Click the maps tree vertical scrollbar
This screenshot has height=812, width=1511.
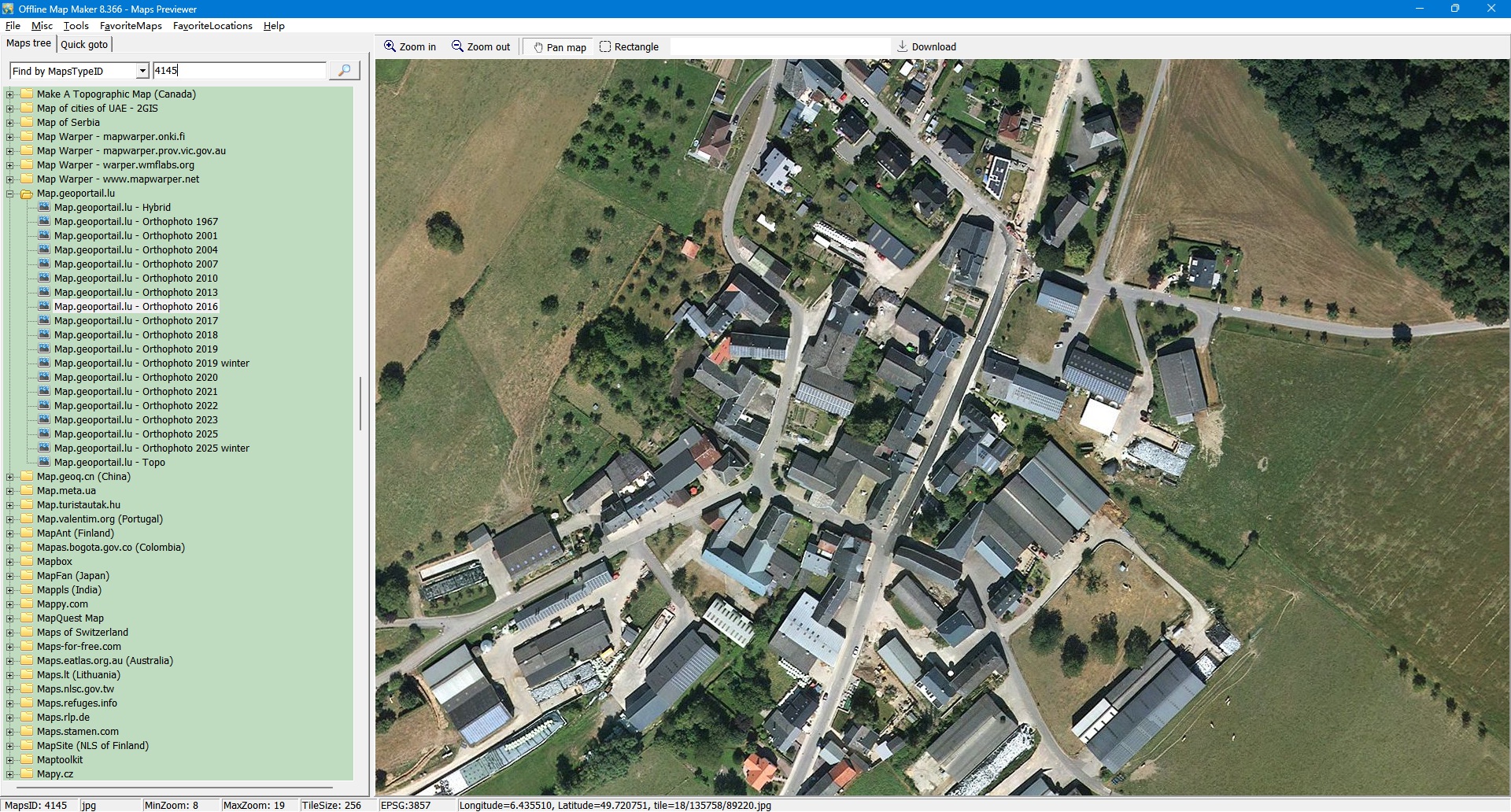point(360,403)
